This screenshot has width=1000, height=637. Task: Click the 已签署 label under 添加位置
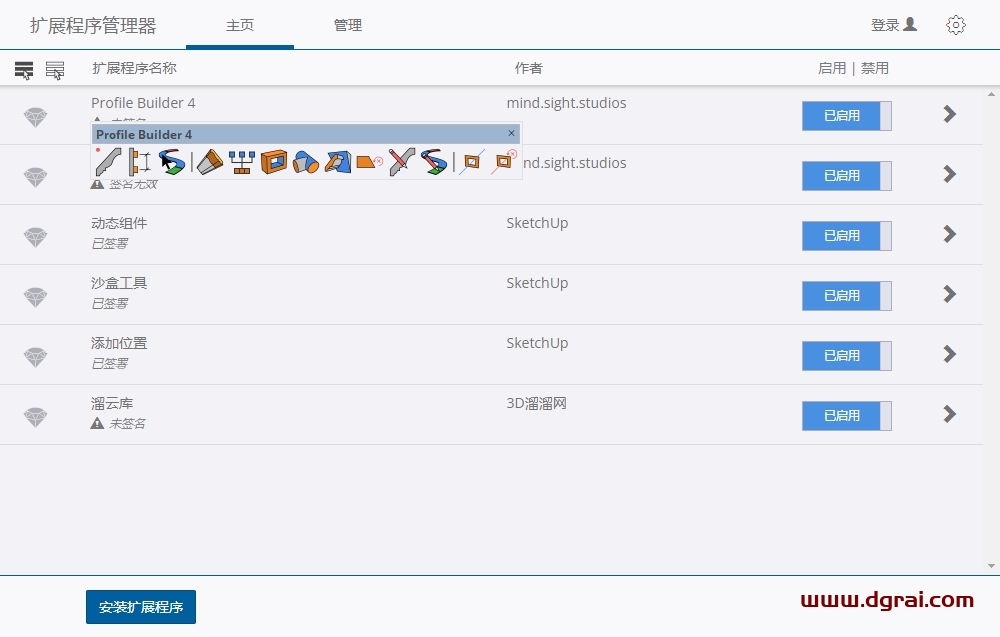click(x=110, y=363)
